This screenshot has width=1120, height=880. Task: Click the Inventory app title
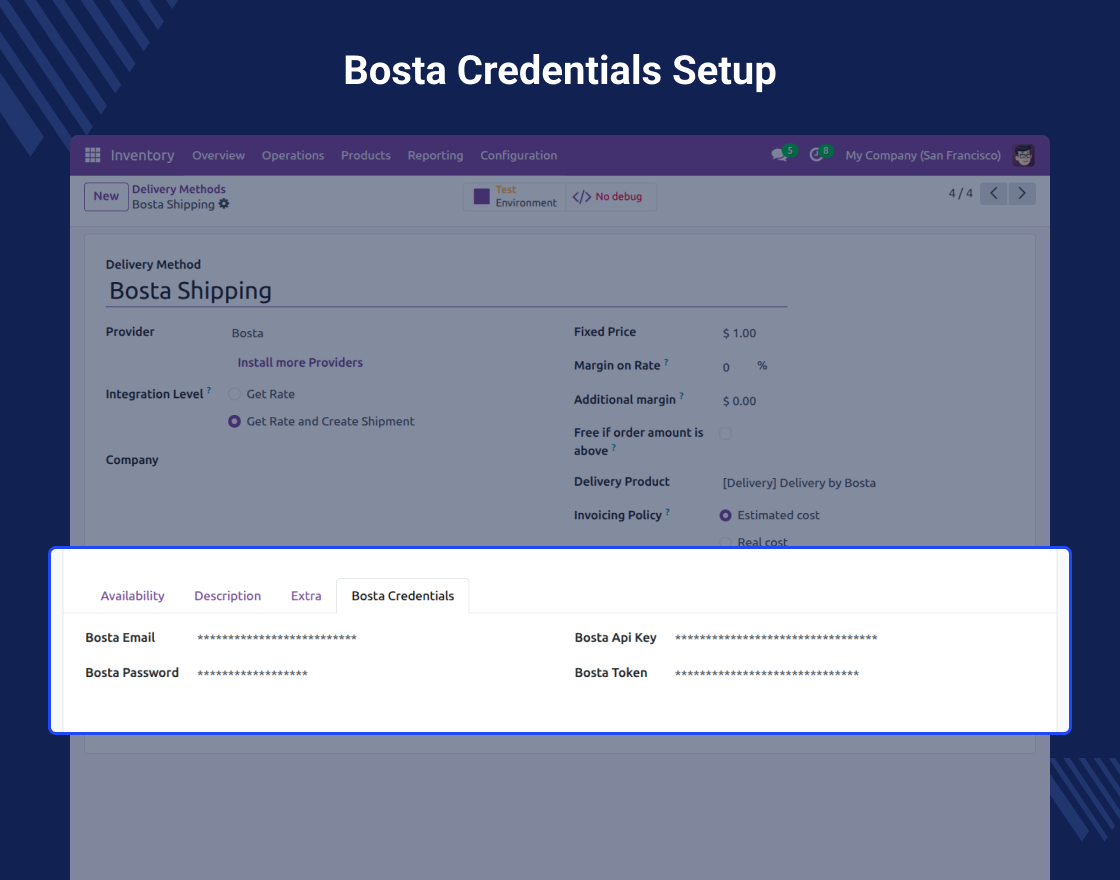coord(142,155)
